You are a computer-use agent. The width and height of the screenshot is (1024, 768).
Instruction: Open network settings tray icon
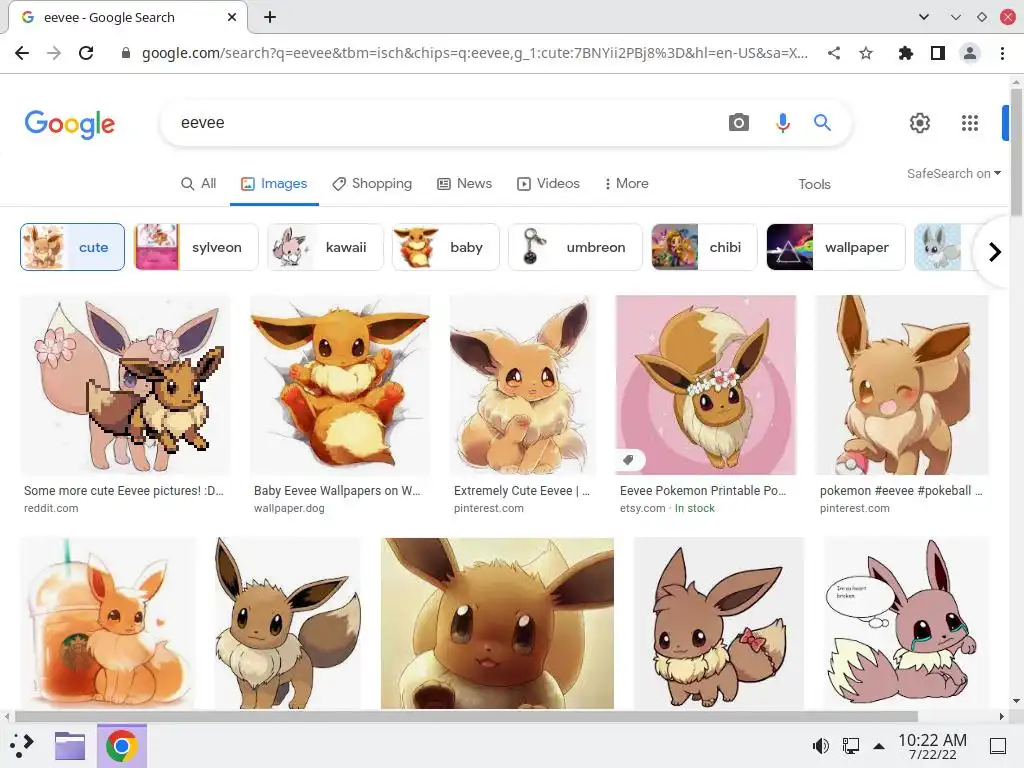(x=850, y=746)
